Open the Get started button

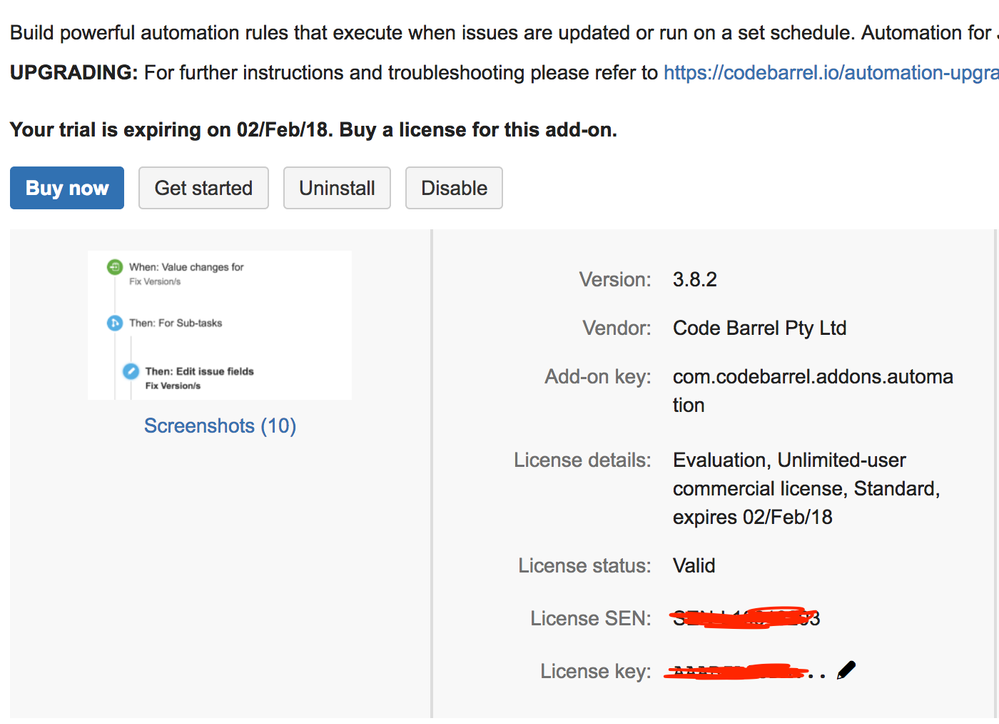[x=203, y=188]
